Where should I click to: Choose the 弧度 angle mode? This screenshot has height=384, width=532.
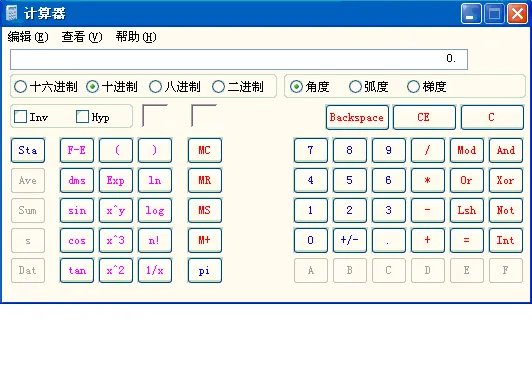(368, 87)
